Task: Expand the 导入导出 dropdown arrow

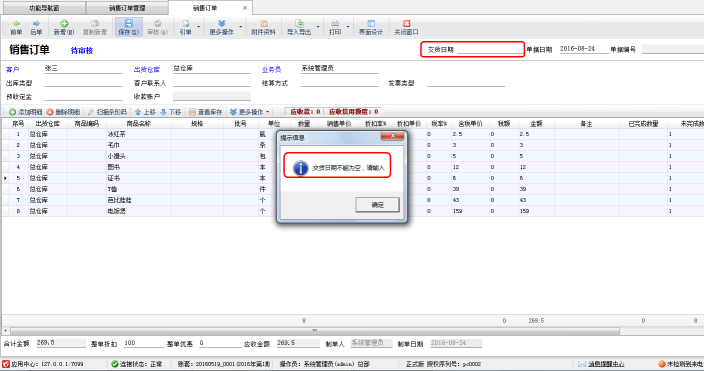Action: tap(318, 27)
